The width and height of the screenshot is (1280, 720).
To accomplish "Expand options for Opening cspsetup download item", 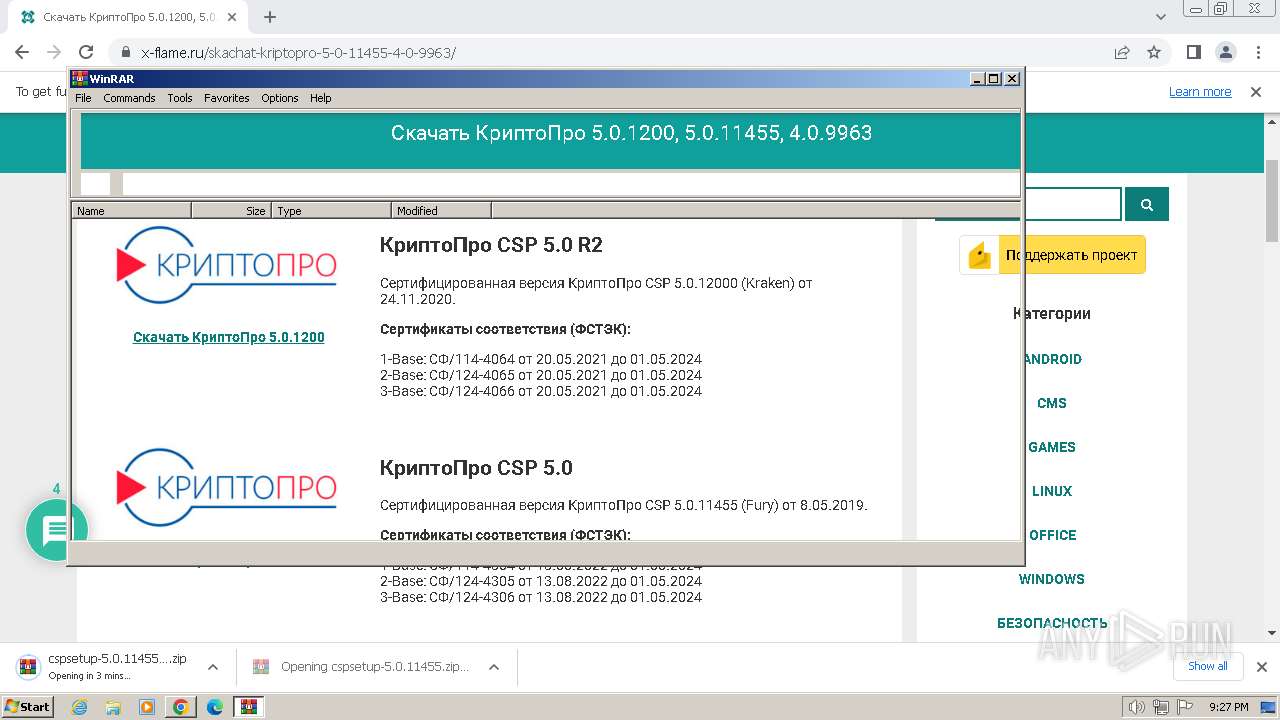I will point(493,667).
